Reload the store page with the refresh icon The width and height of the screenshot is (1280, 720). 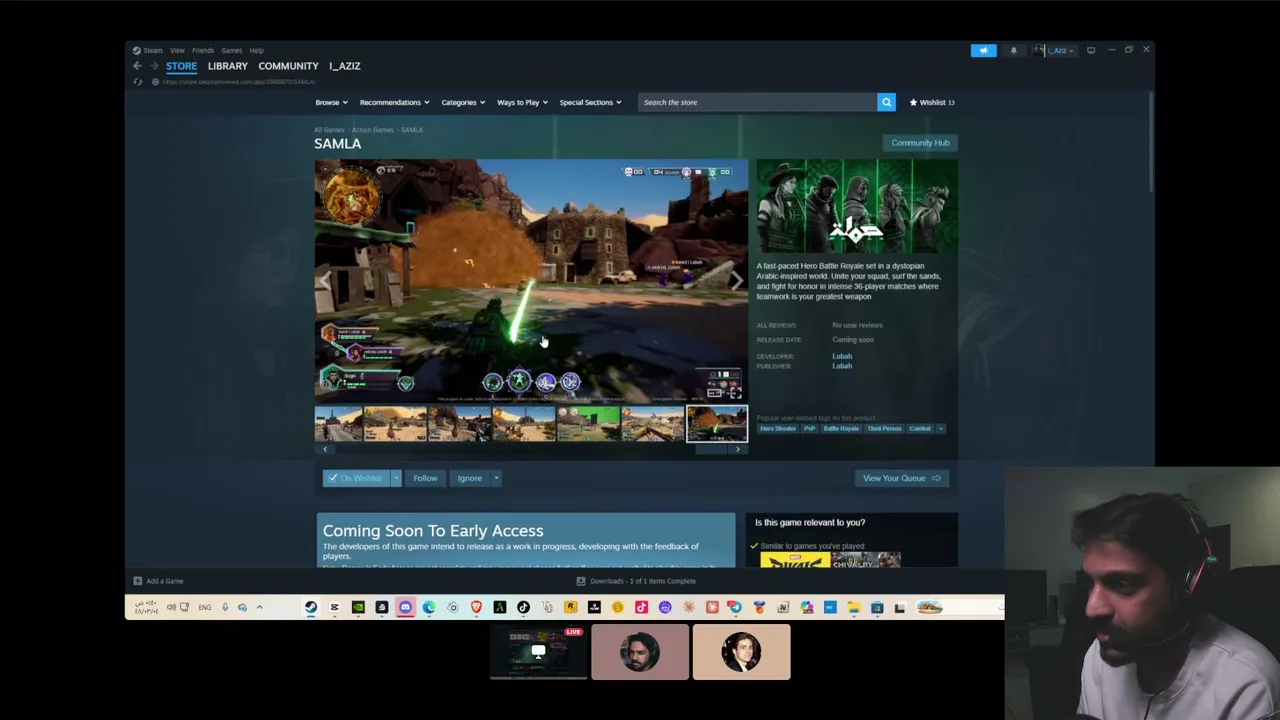pos(138,82)
